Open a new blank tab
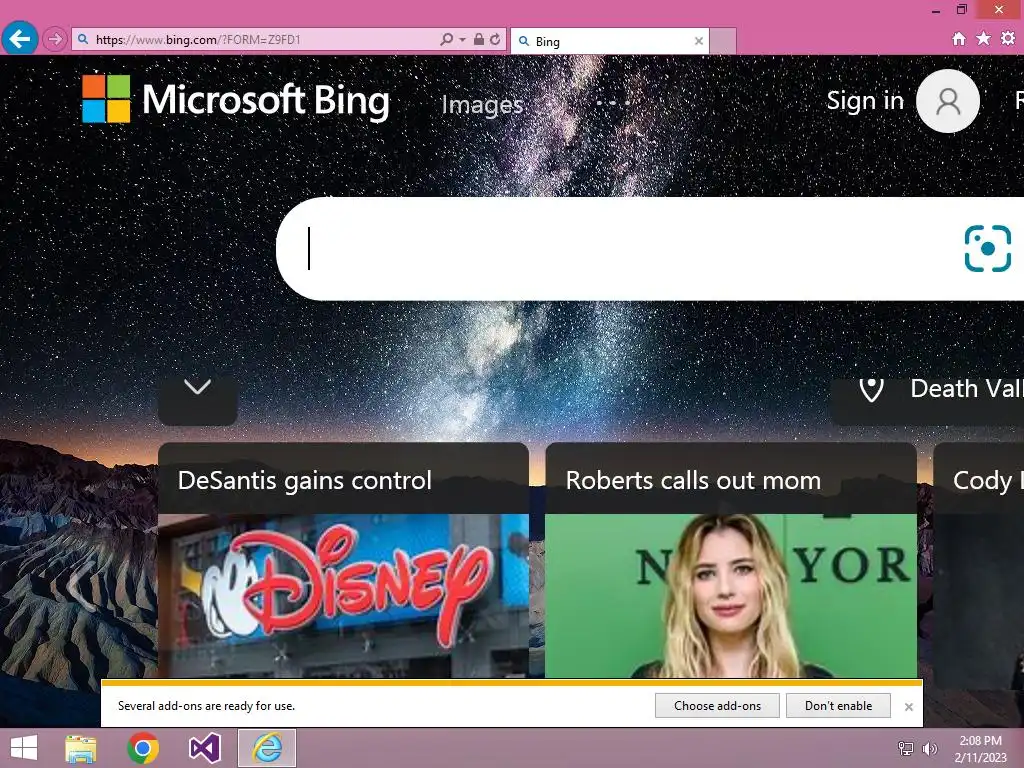The image size is (1024, 768). (723, 41)
